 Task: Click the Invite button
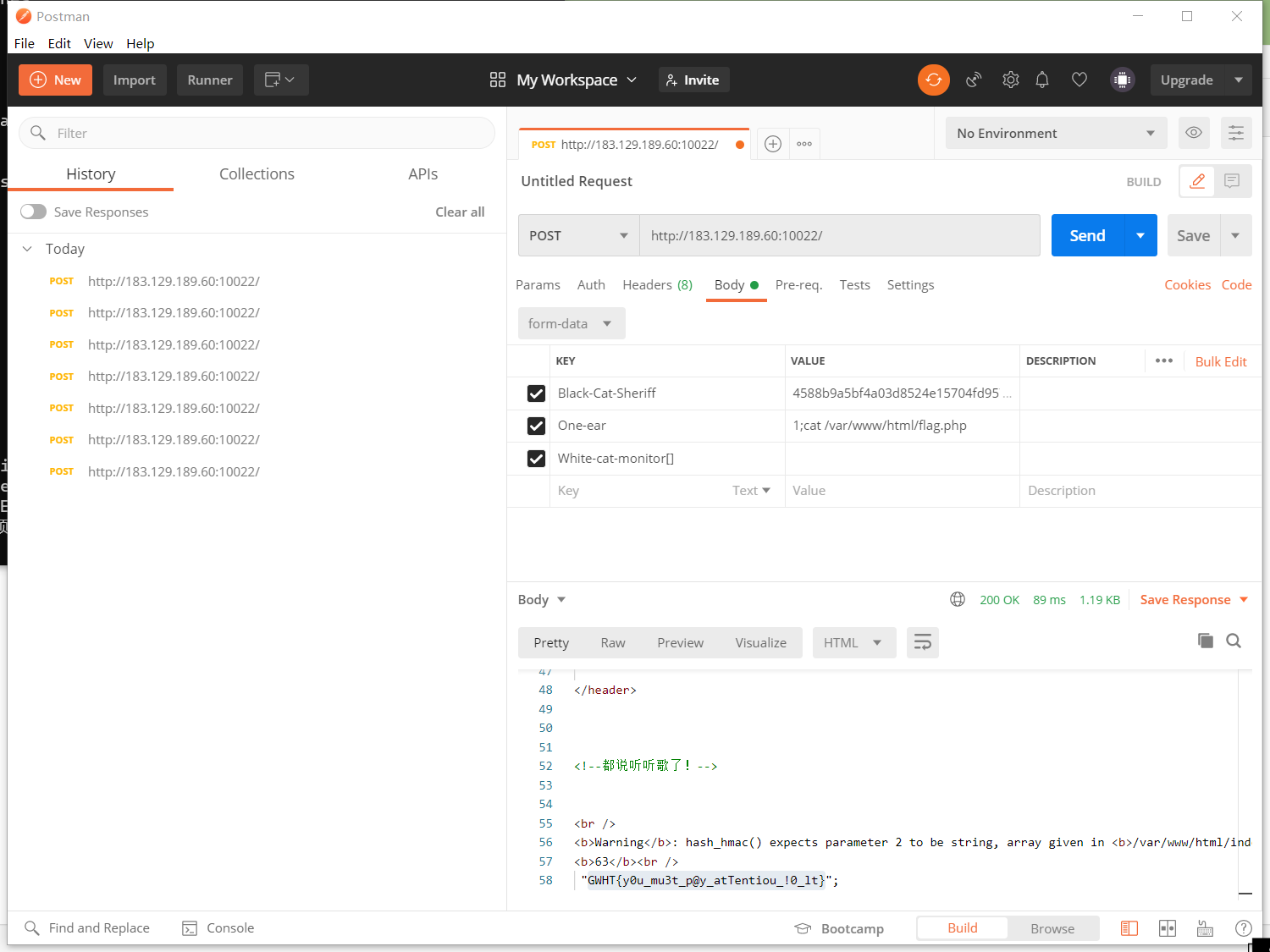coord(693,80)
